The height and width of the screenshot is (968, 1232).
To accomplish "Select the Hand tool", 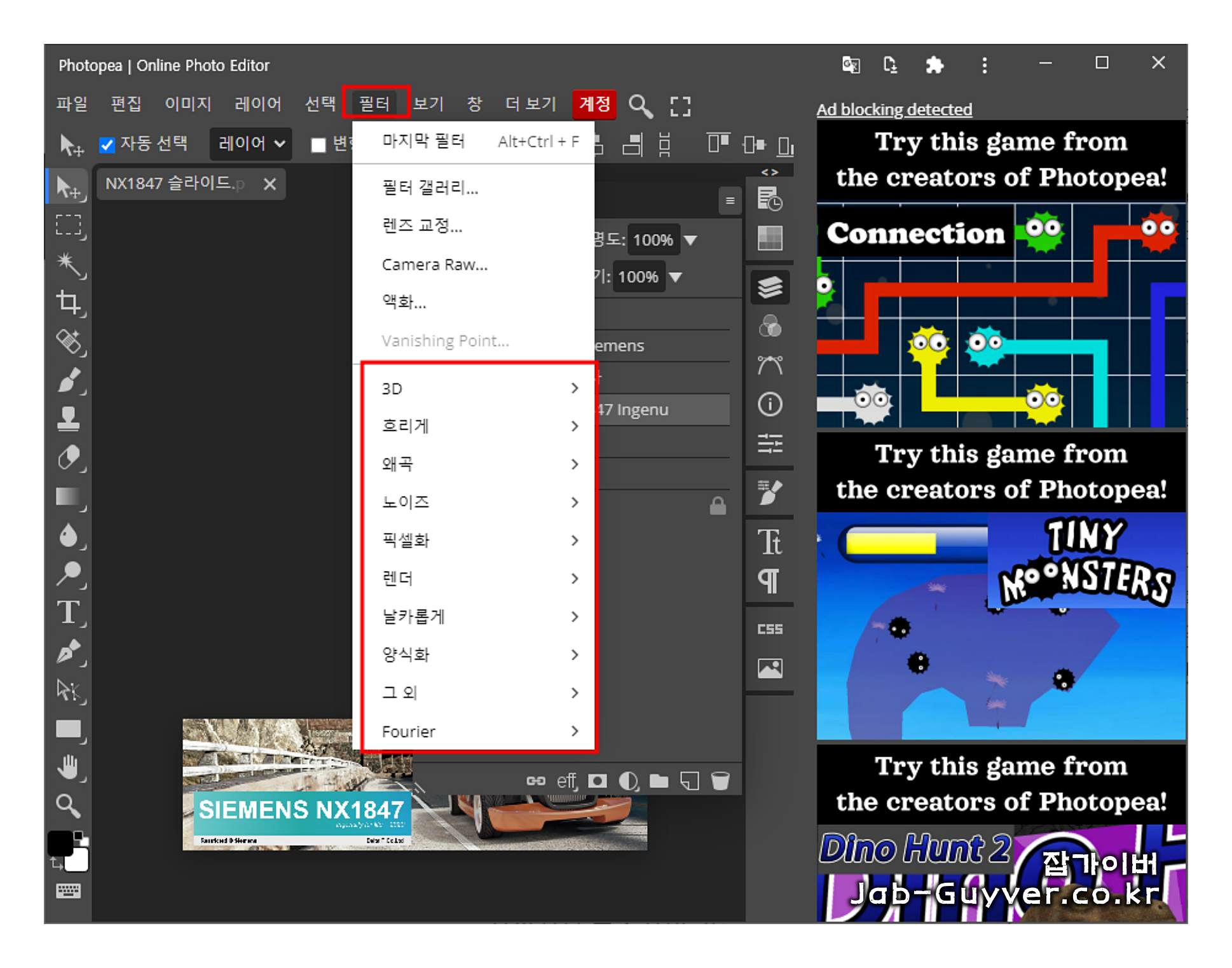I will [68, 767].
